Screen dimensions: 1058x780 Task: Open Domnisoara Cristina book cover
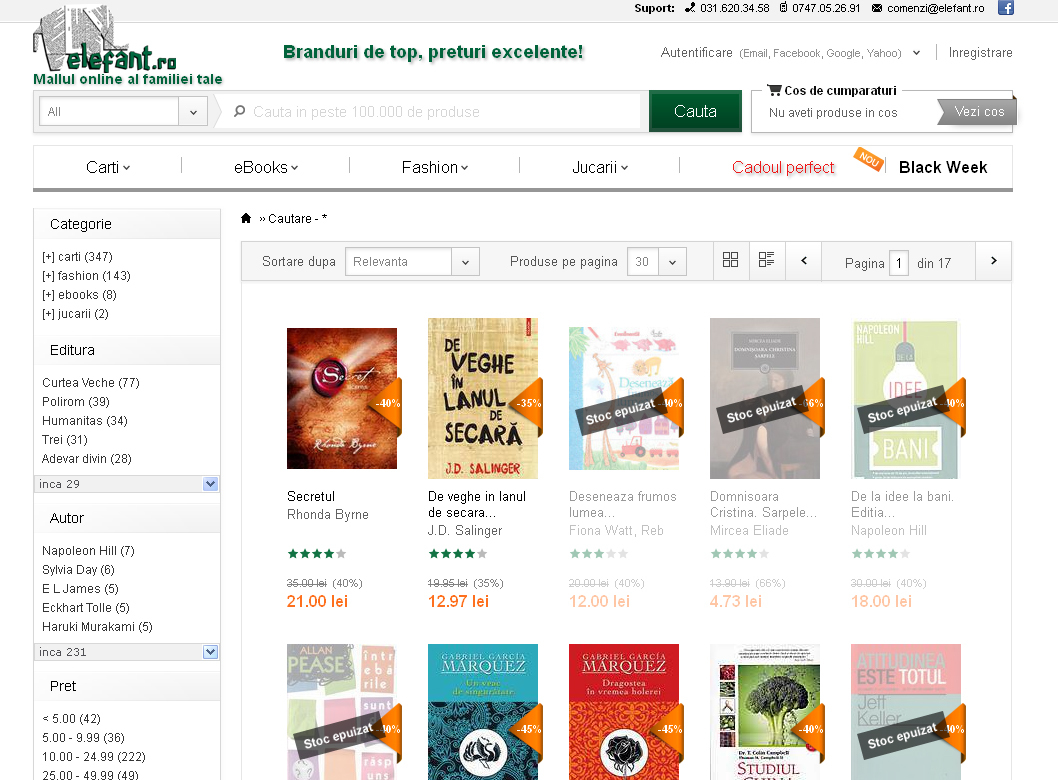coord(765,398)
